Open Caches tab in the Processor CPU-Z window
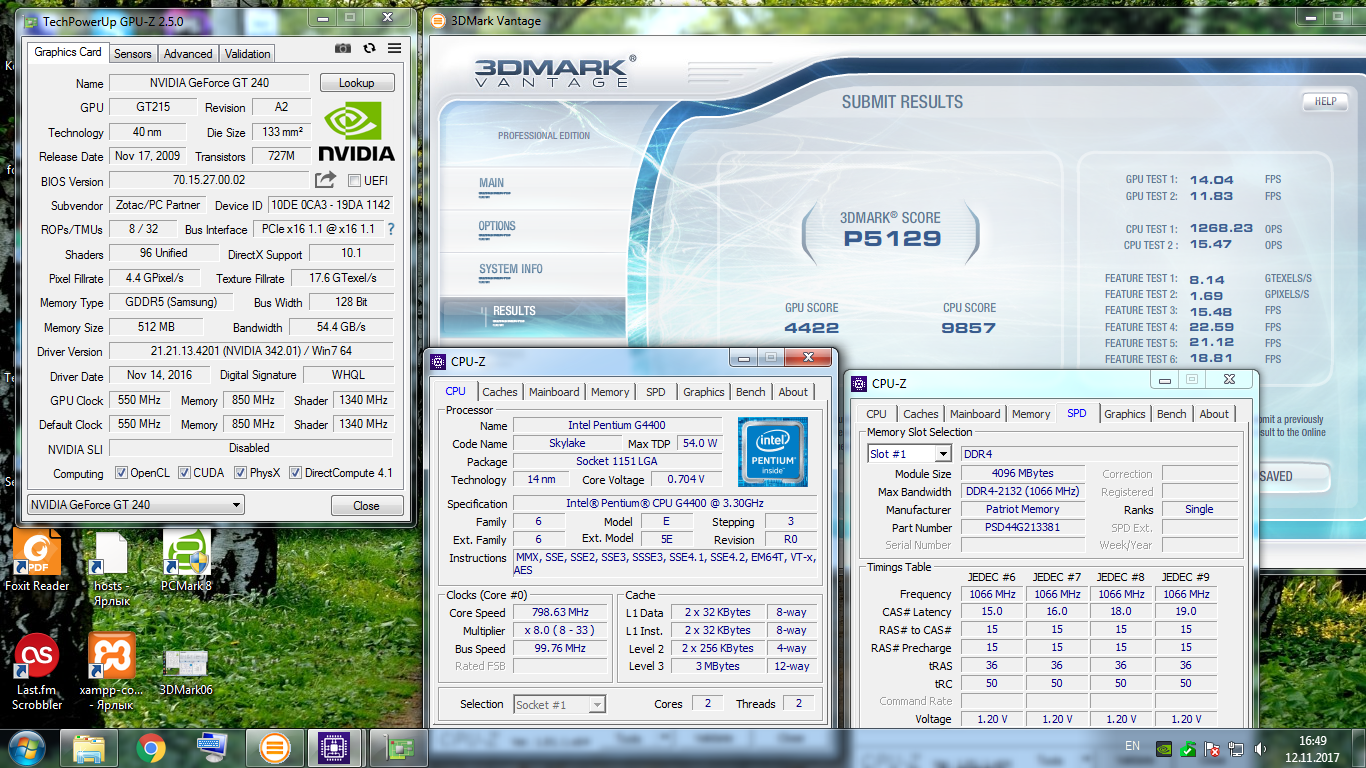 (500, 392)
